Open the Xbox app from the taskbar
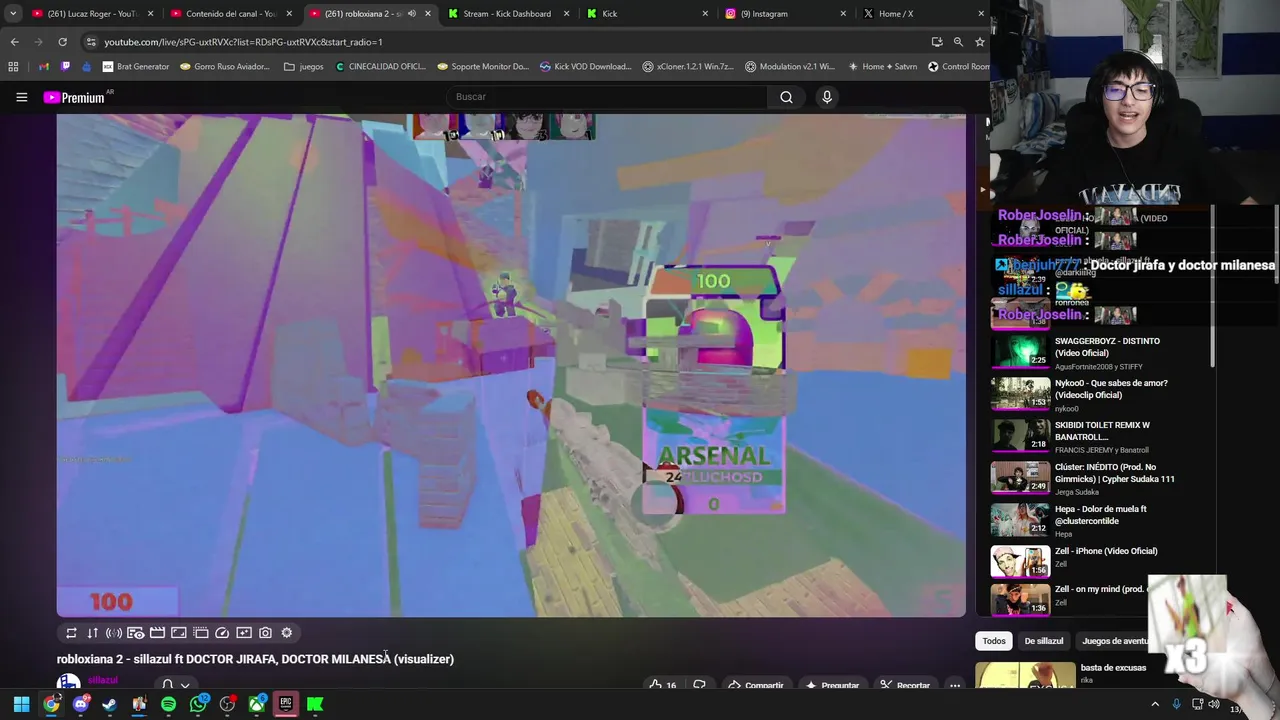Viewport: 1280px width, 720px height. click(257, 704)
